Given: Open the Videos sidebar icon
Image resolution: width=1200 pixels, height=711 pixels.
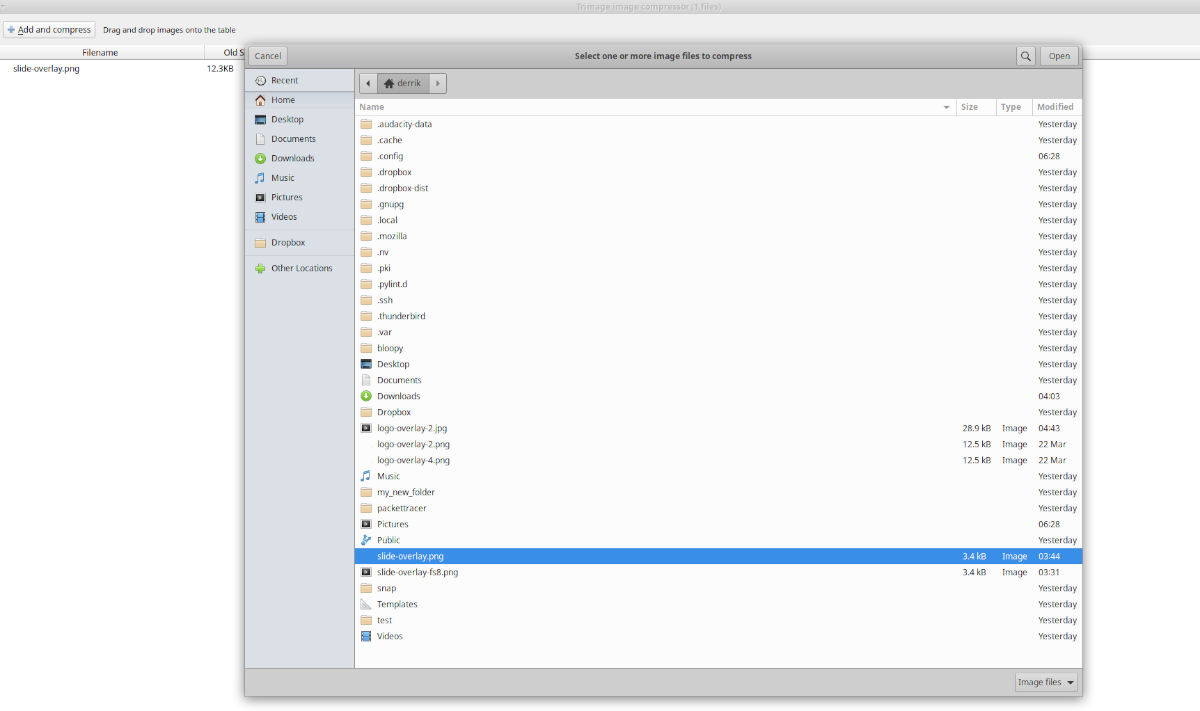Looking at the screenshot, I should (263, 216).
